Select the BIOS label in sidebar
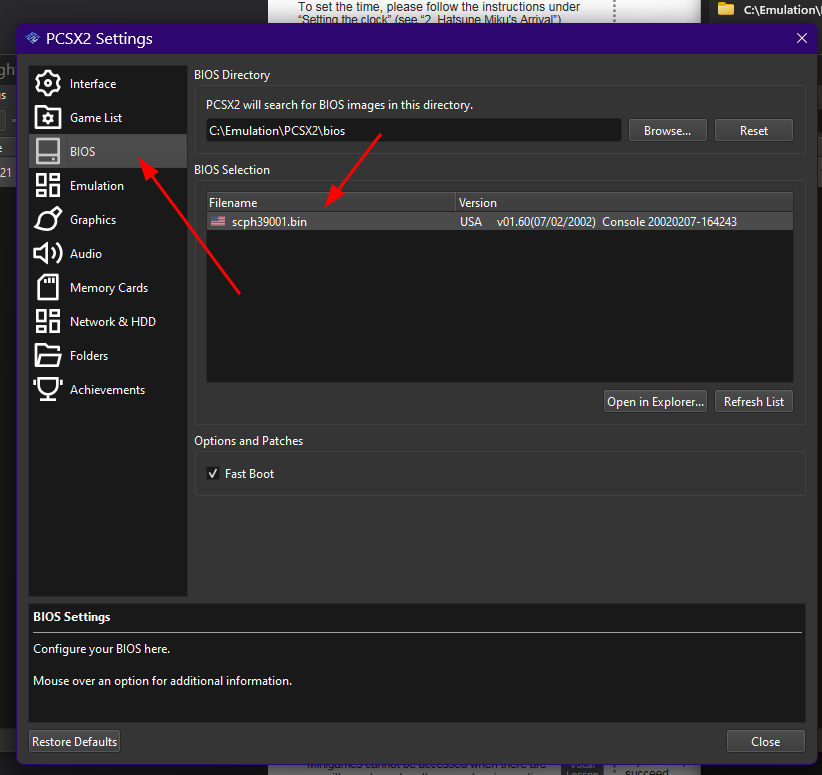The width and height of the screenshot is (822, 775). point(82,152)
